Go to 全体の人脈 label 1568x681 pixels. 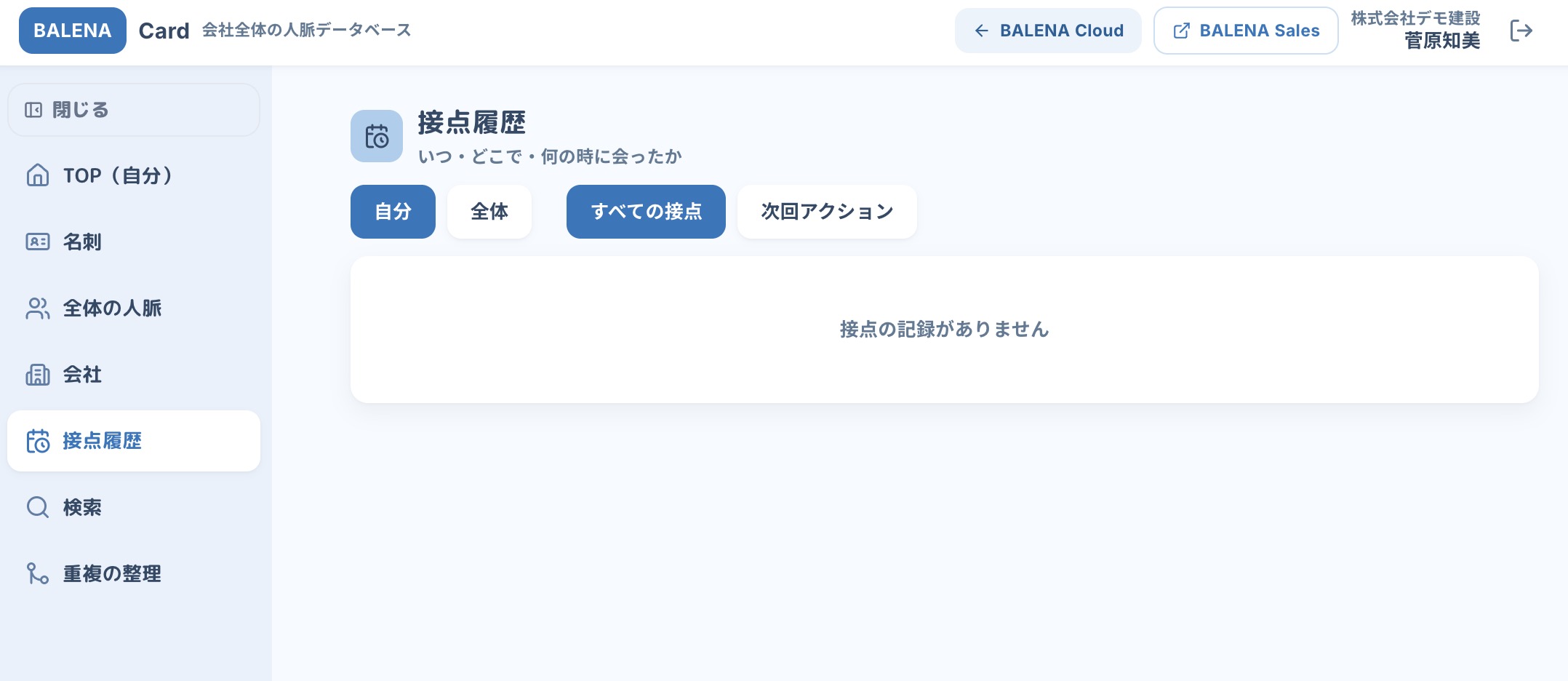[x=112, y=308]
